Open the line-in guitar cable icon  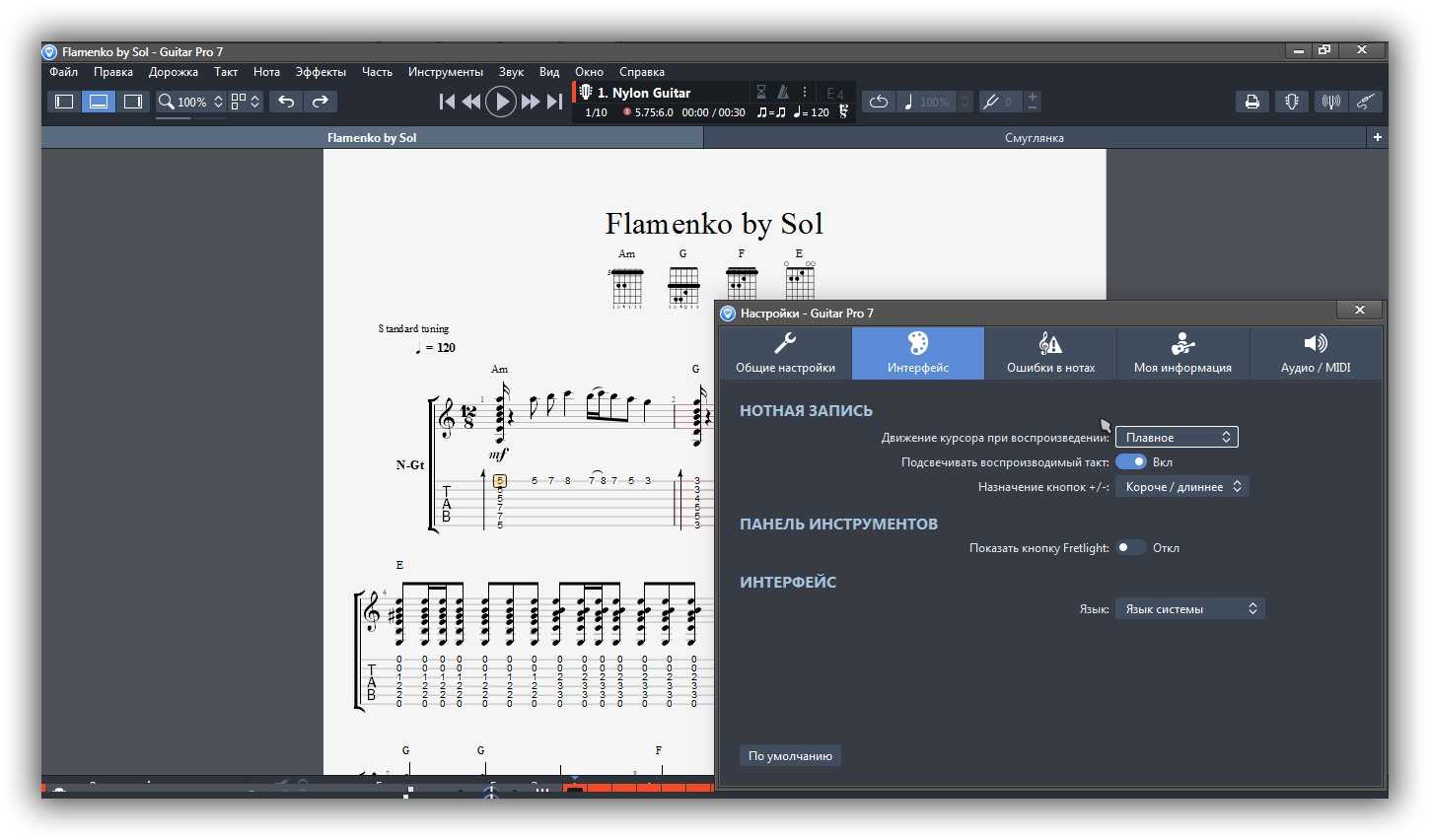point(1366,102)
